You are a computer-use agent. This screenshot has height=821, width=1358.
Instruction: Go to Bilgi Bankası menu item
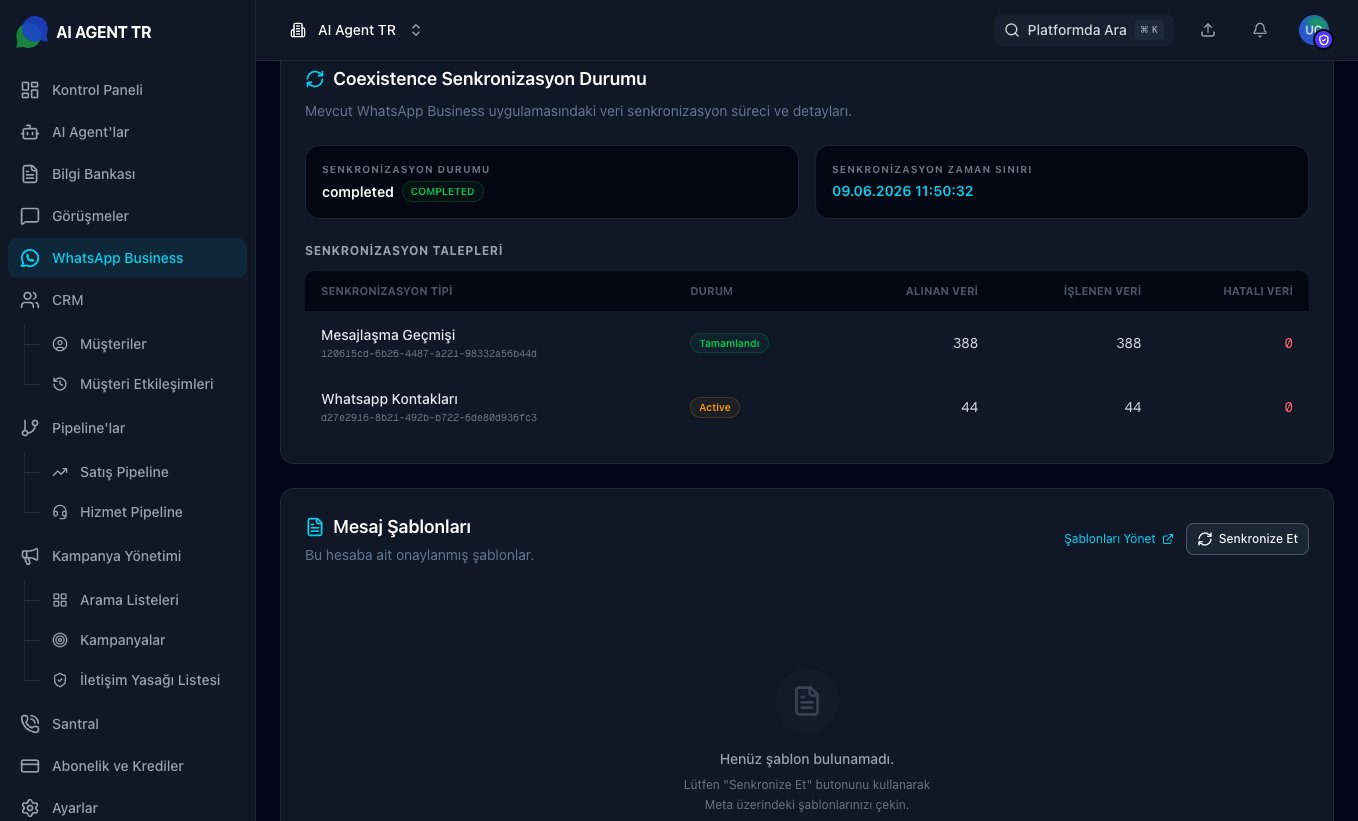coord(127,174)
